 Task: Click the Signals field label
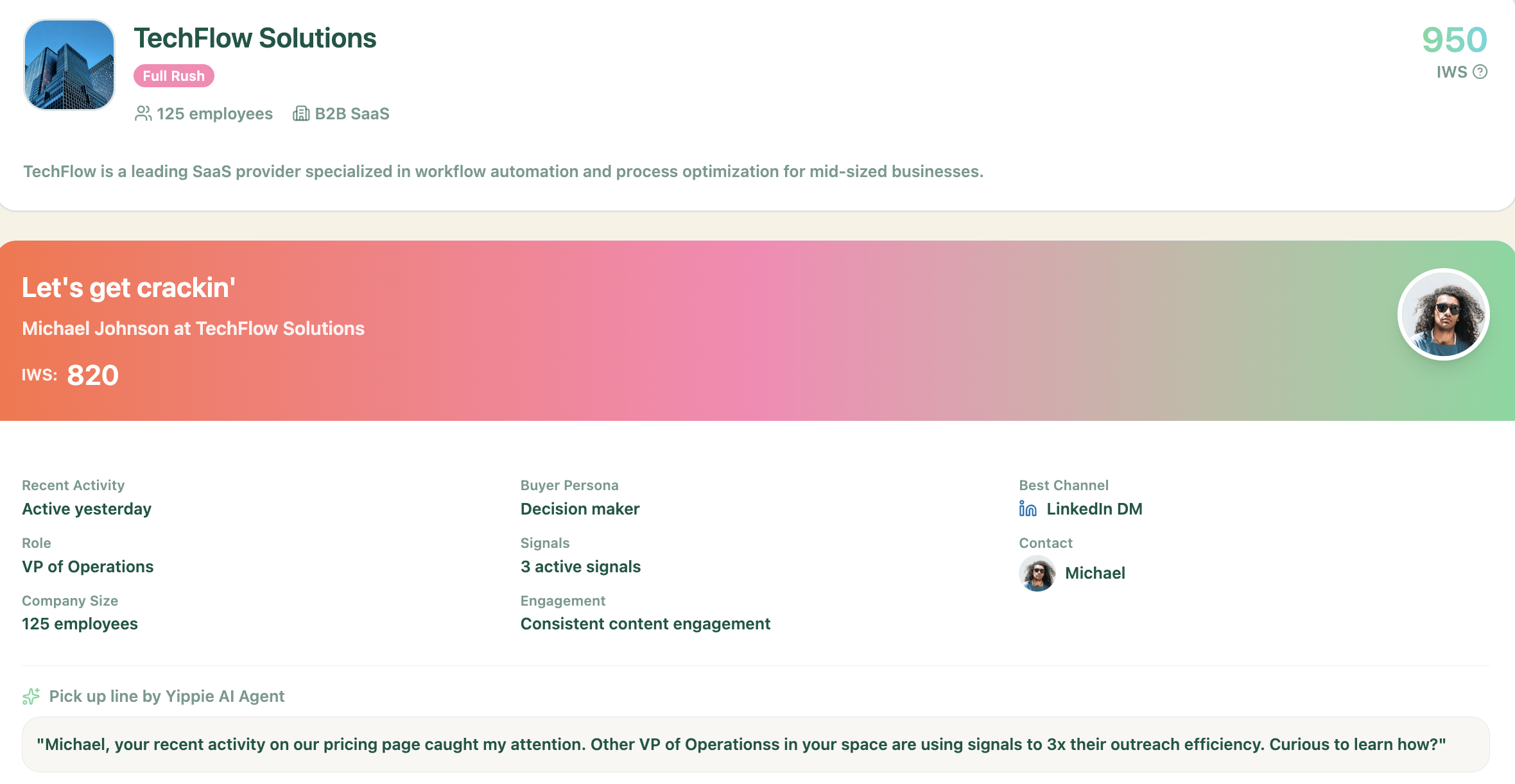(x=545, y=543)
